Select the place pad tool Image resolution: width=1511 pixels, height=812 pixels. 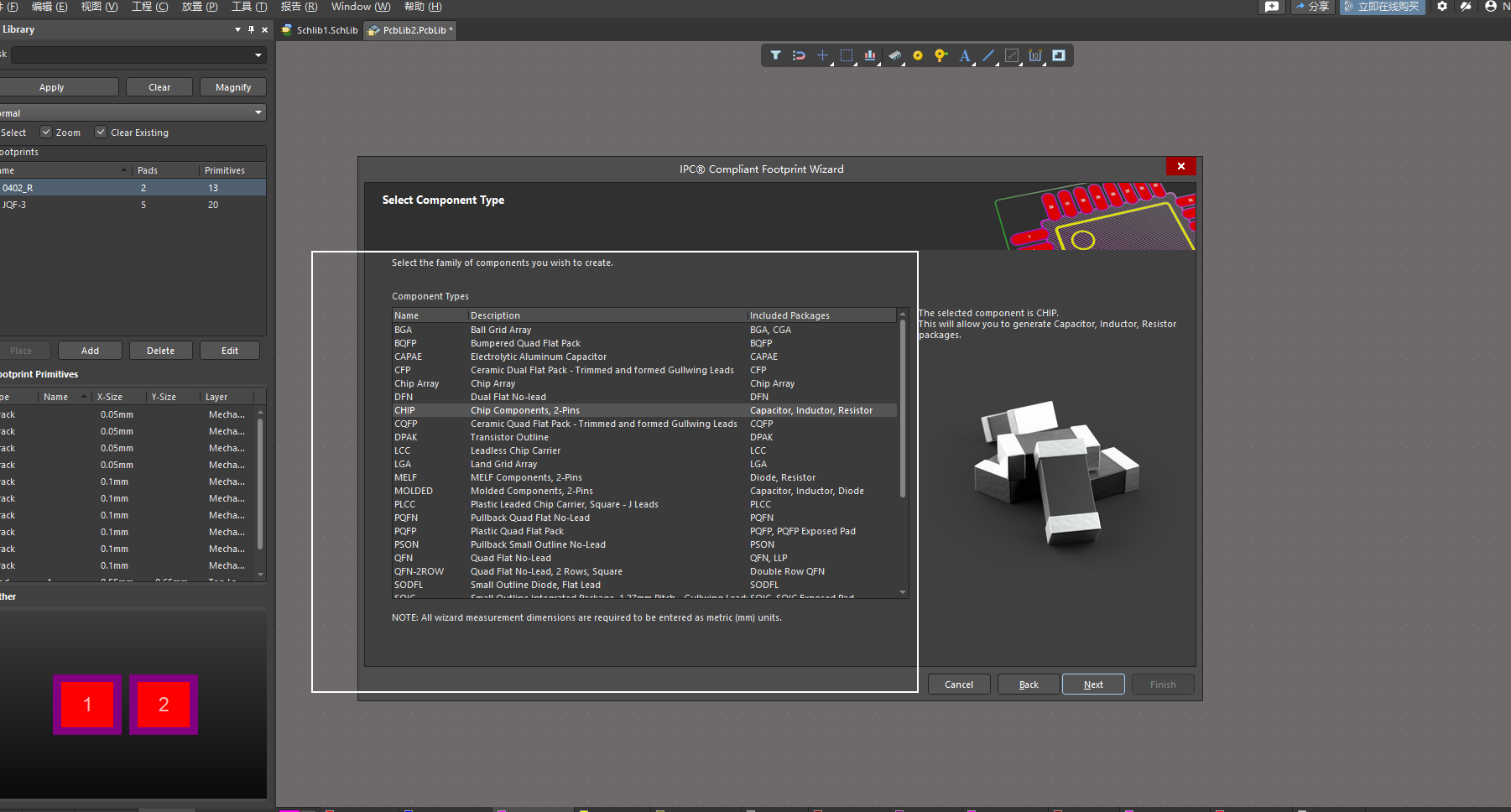point(918,55)
